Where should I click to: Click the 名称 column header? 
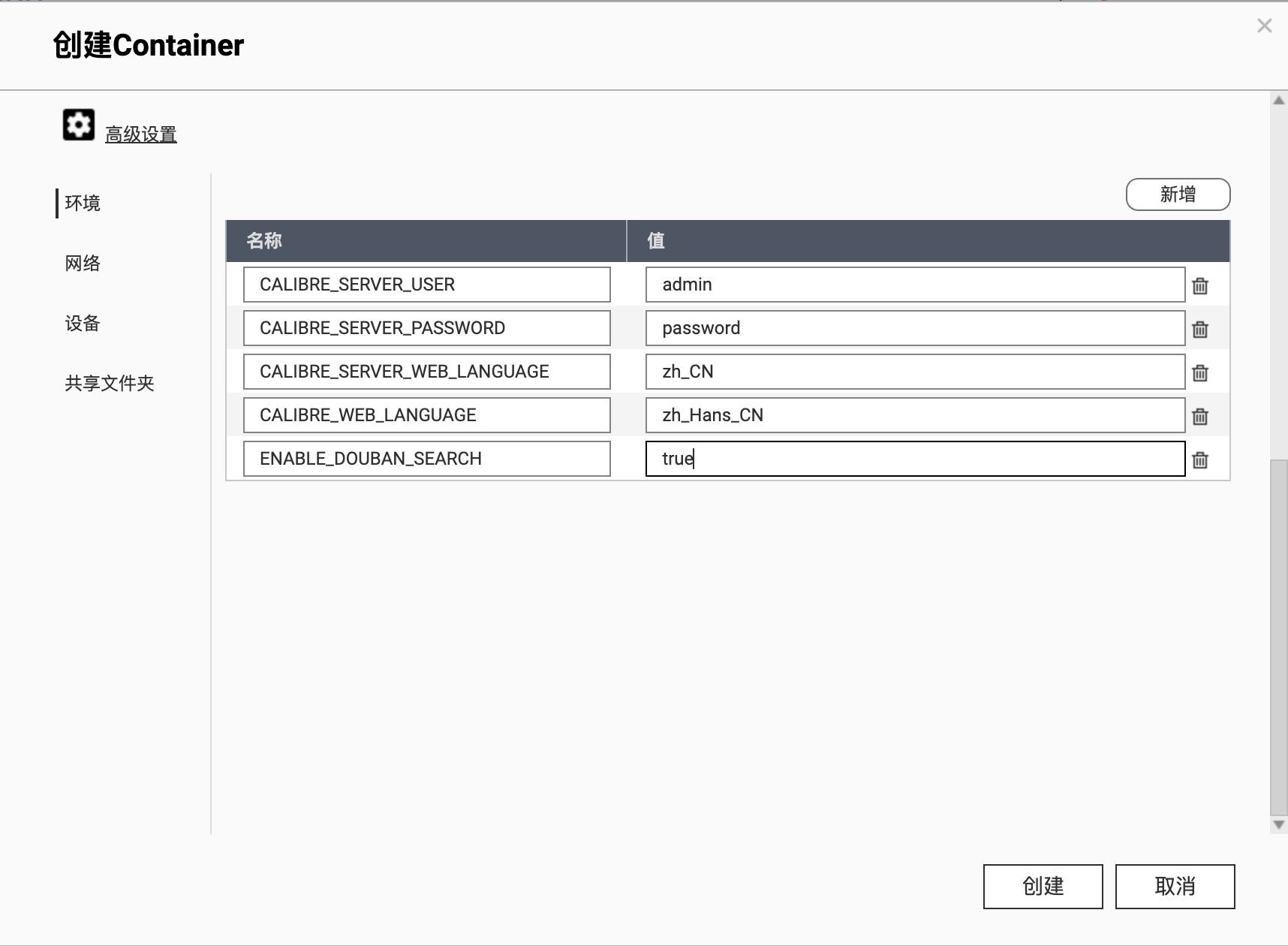[426, 241]
